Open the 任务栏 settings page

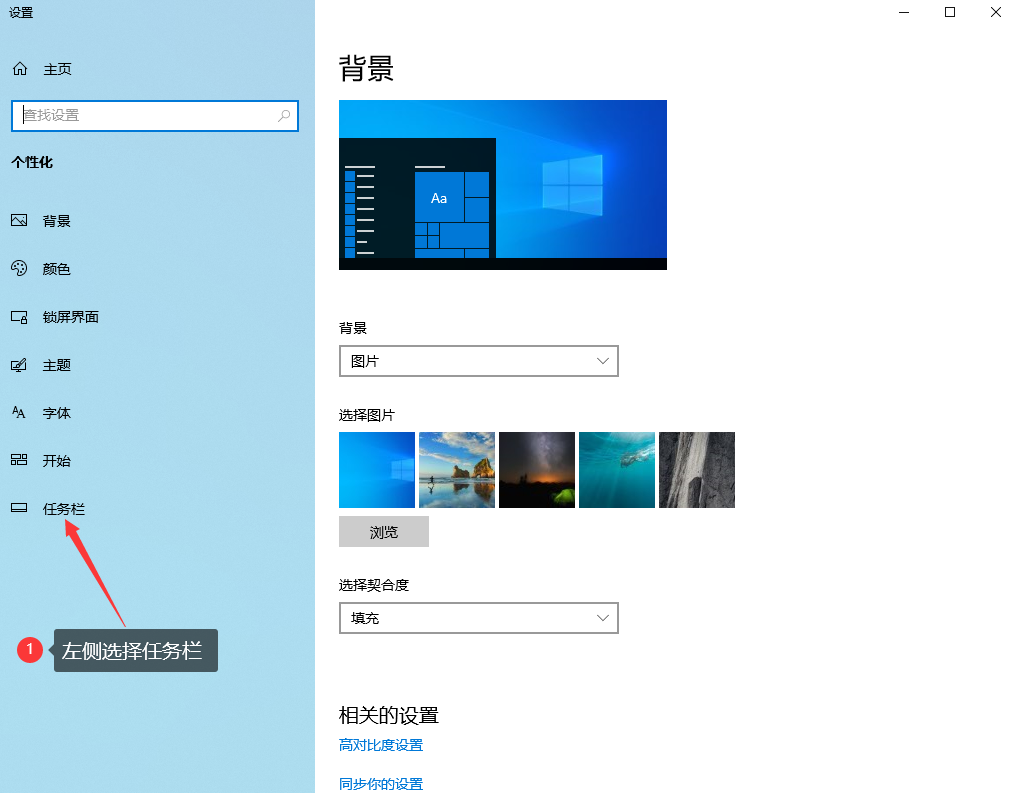[64, 509]
